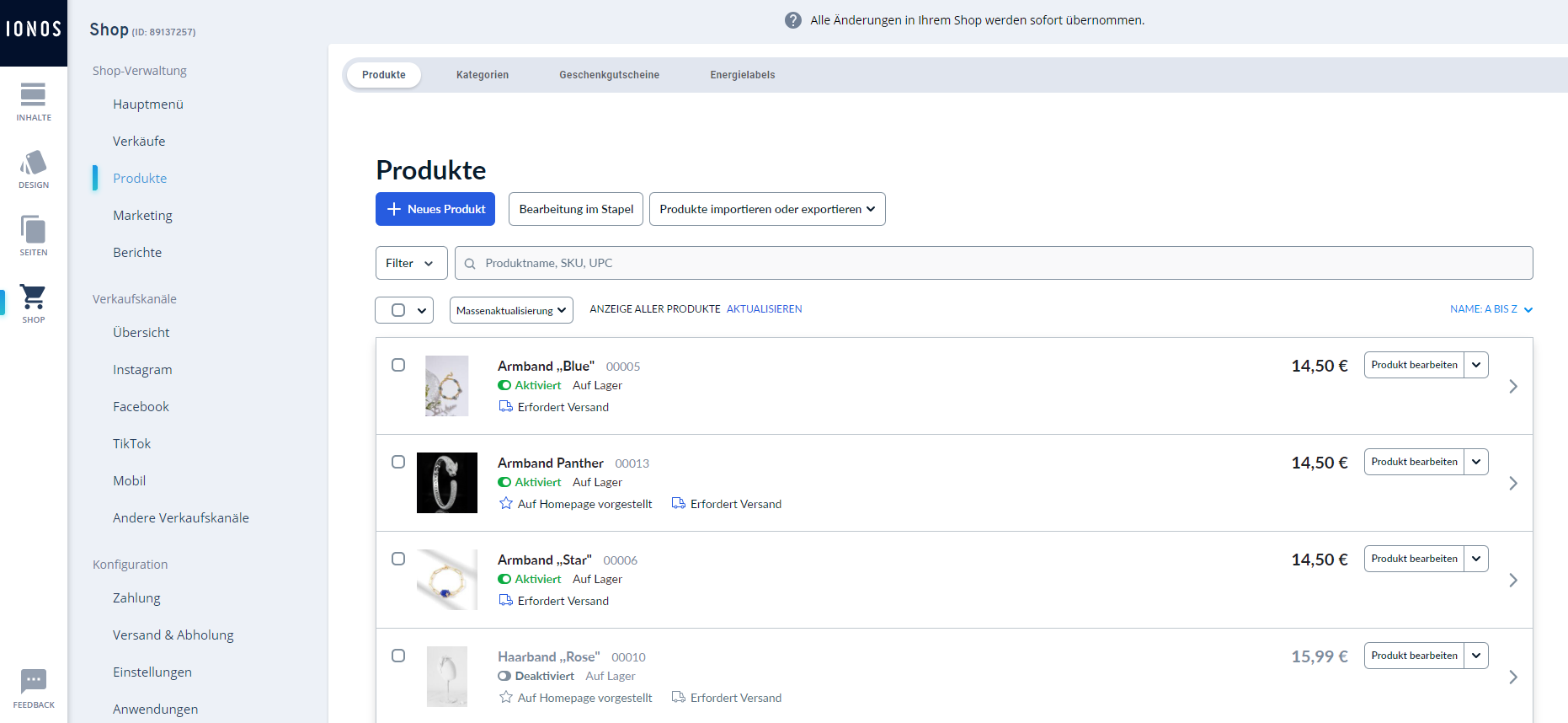The height and width of the screenshot is (723, 1568).
Task: Tick the Armband Blue product checkbox
Action: (398, 365)
